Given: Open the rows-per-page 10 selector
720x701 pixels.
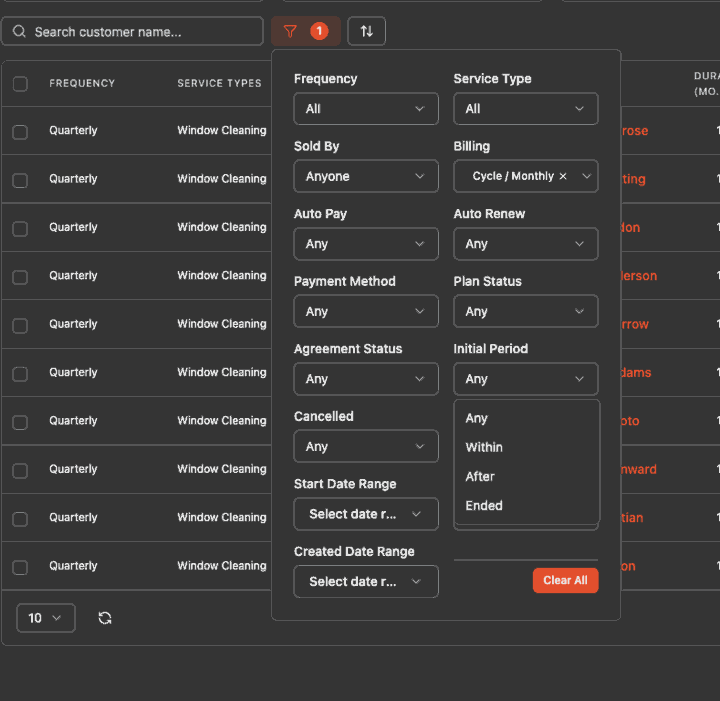Looking at the screenshot, I should (x=46, y=618).
